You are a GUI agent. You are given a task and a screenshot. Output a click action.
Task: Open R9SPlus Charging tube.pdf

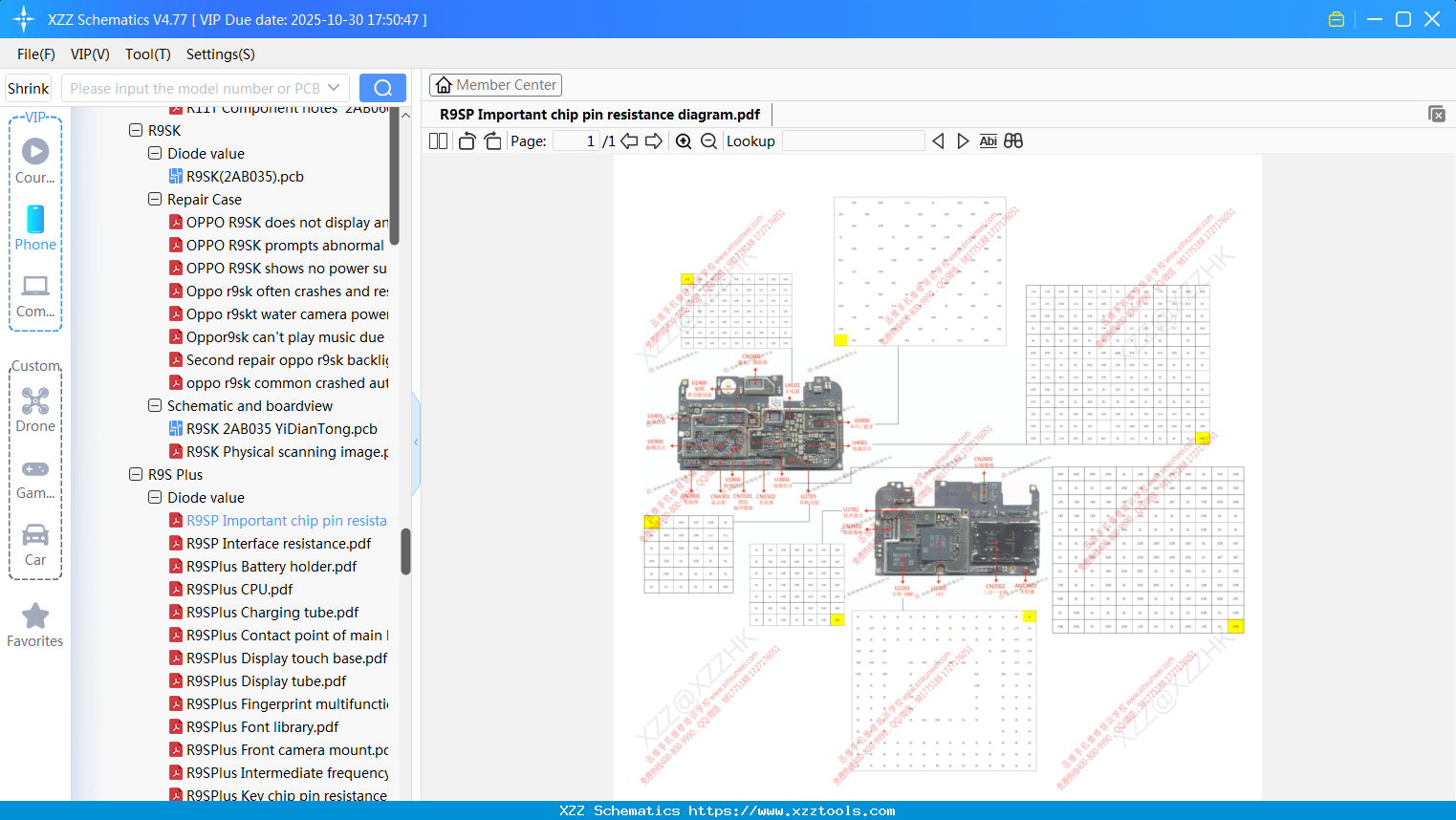pyautogui.click(x=265, y=612)
